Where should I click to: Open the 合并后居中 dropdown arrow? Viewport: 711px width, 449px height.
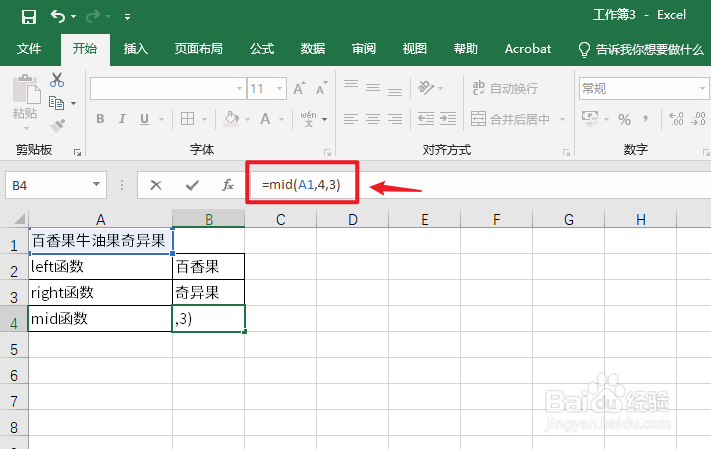pyautogui.click(x=563, y=120)
